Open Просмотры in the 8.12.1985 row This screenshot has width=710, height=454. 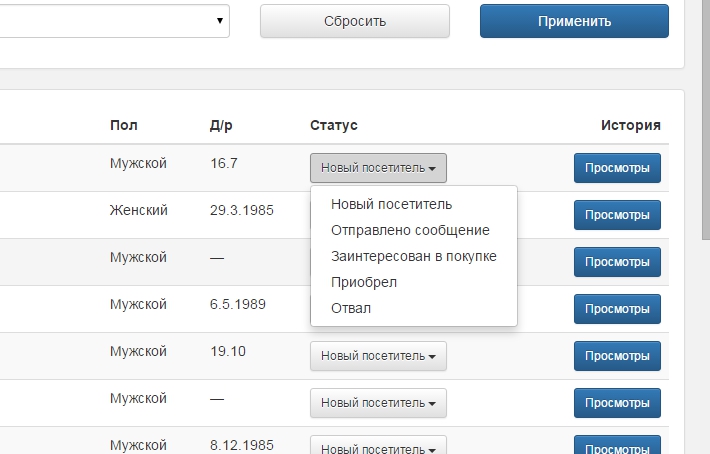click(x=617, y=446)
